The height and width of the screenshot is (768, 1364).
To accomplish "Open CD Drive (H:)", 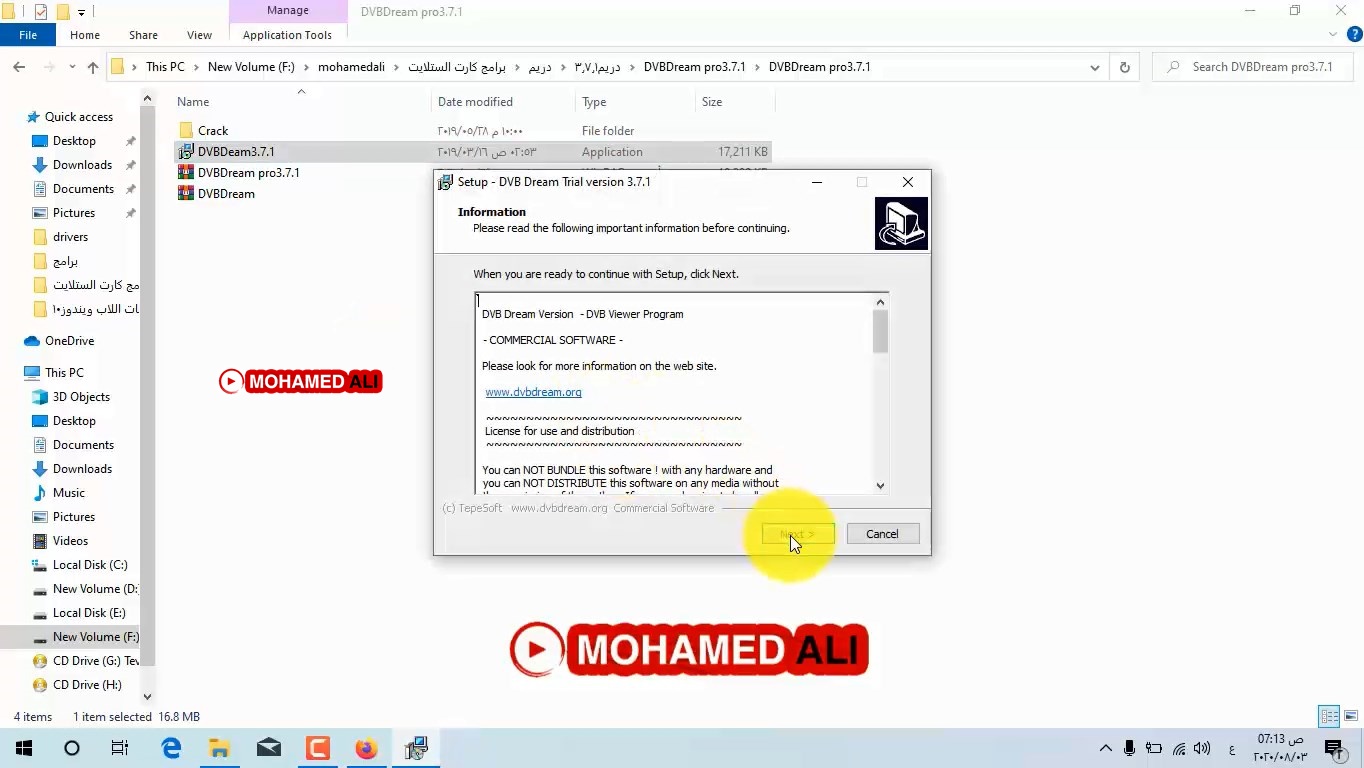I will (x=87, y=685).
